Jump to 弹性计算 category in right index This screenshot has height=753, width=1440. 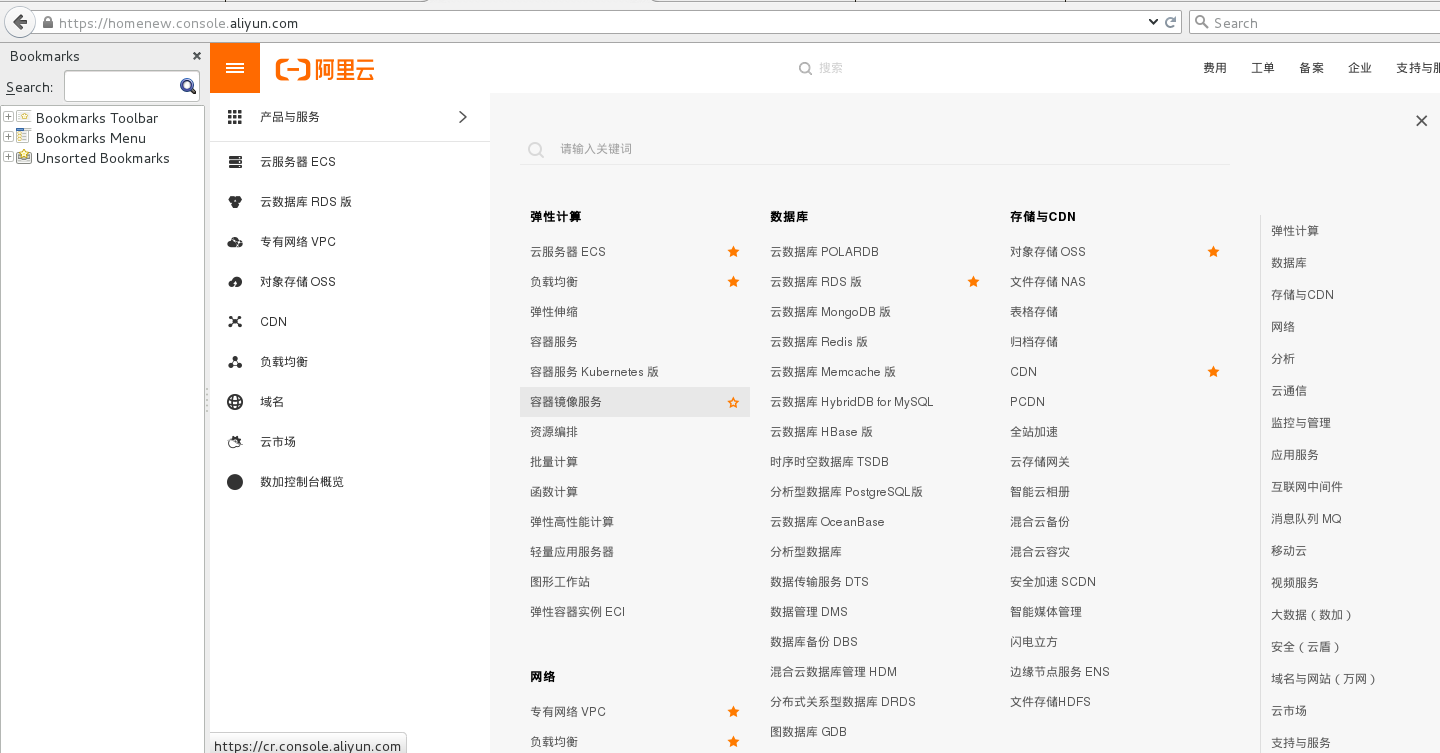pyautogui.click(x=1295, y=231)
